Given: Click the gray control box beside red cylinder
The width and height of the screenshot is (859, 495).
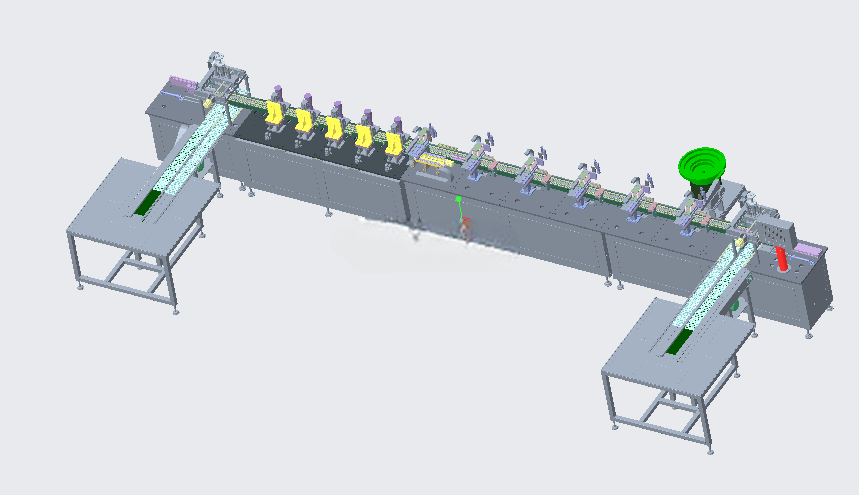Looking at the screenshot, I should coord(778,234).
